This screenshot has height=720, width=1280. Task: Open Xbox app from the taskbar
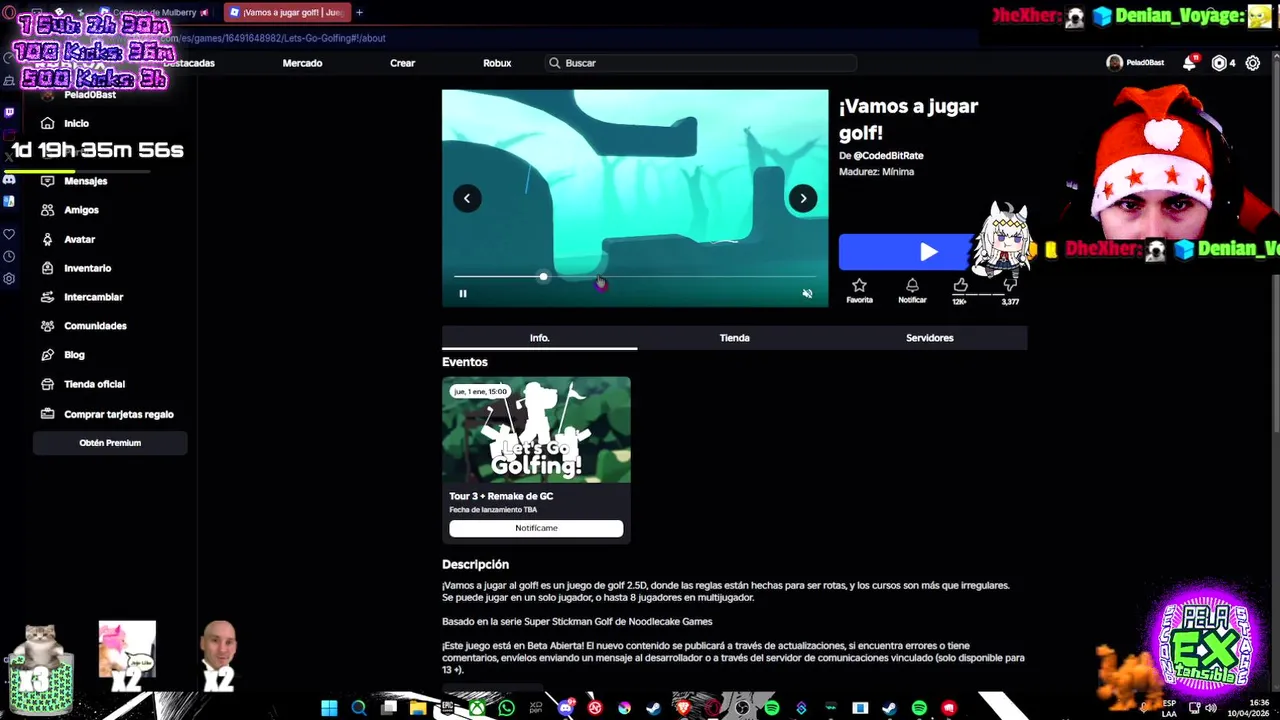477,708
